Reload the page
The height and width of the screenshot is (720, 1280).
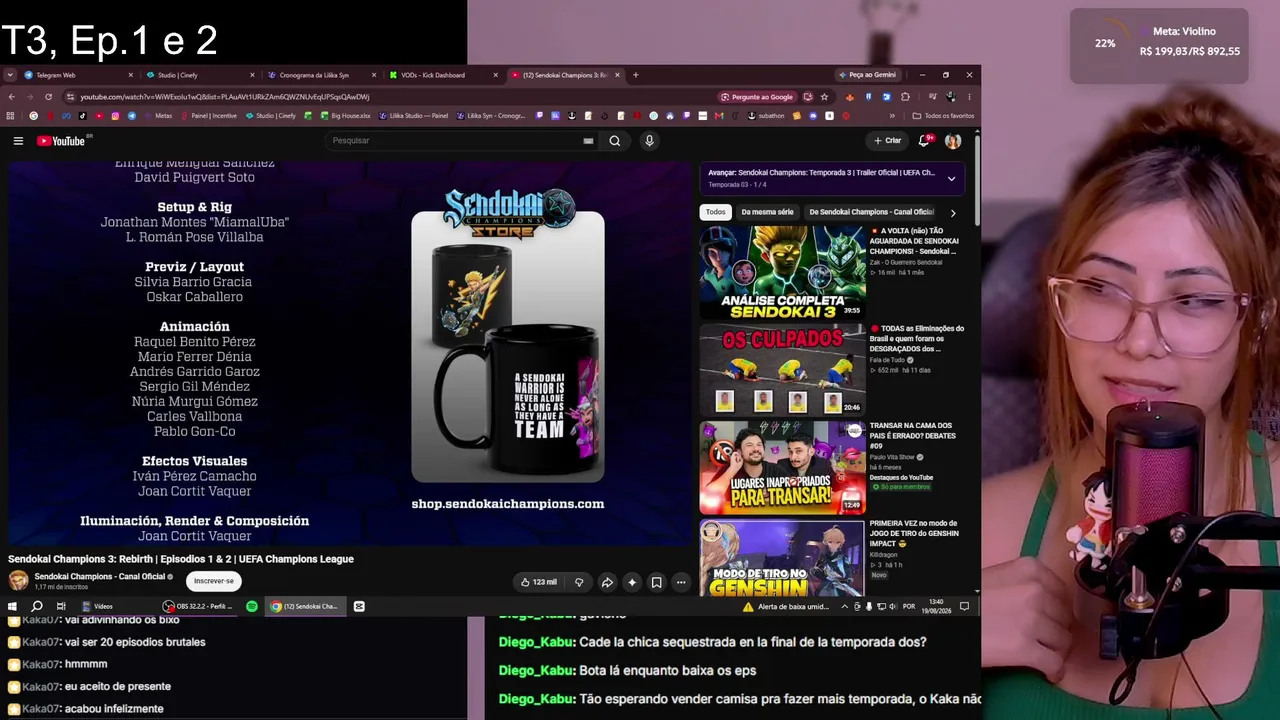click(x=48, y=97)
